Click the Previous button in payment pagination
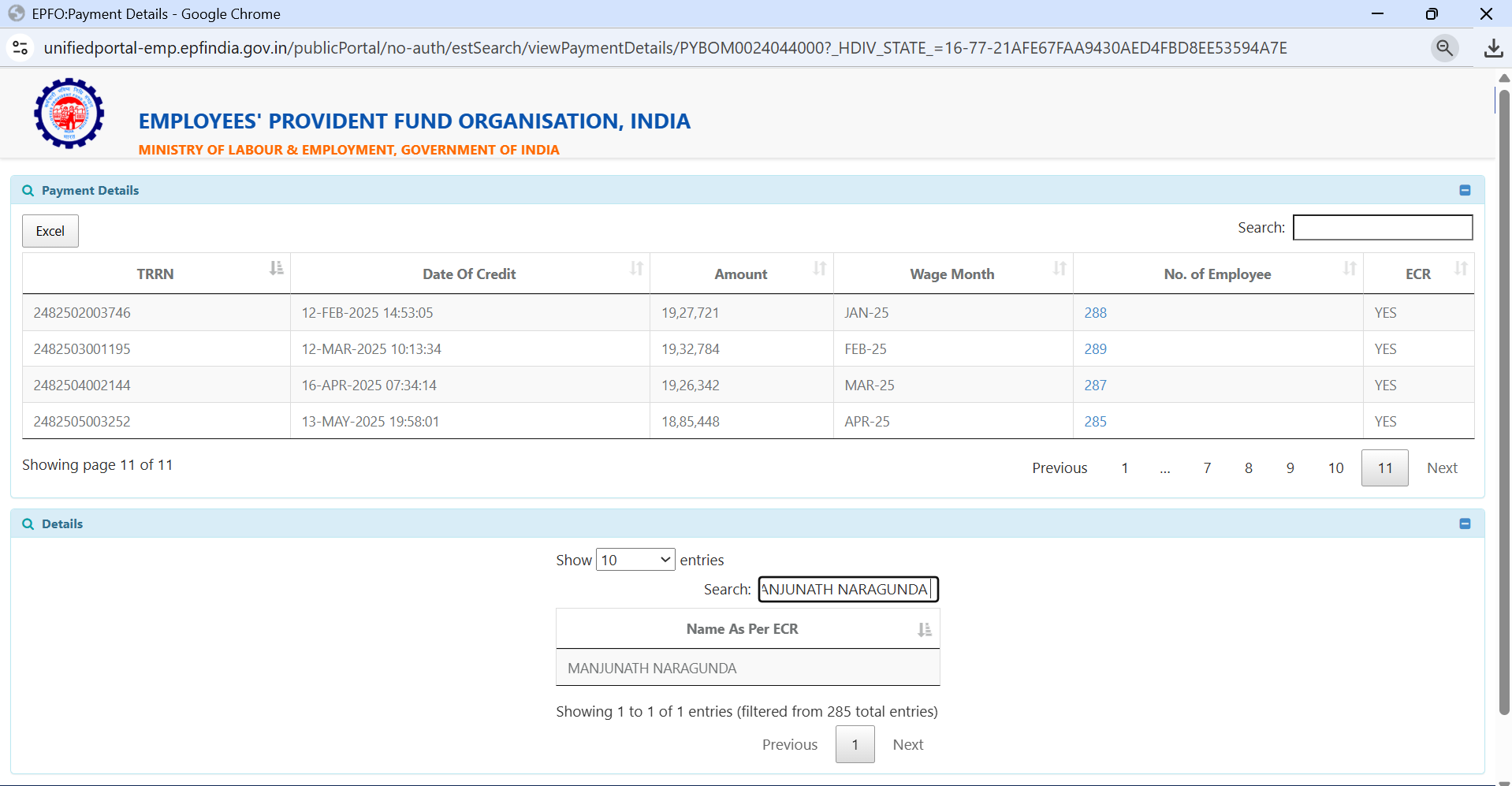 point(1060,468)
